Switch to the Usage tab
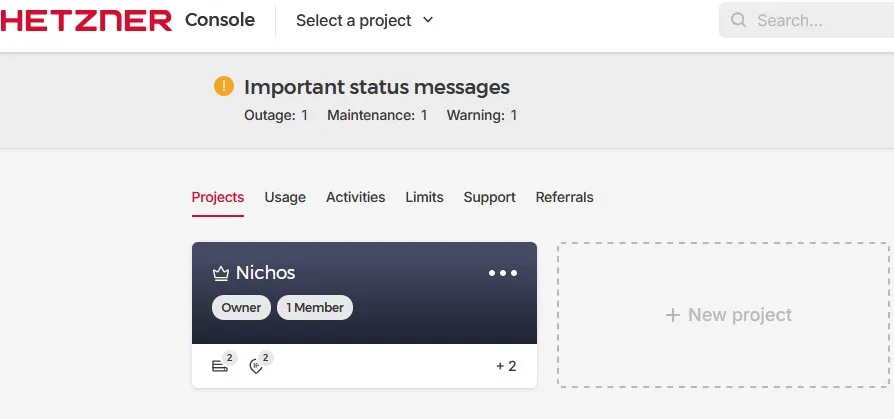 coord(285,197)
